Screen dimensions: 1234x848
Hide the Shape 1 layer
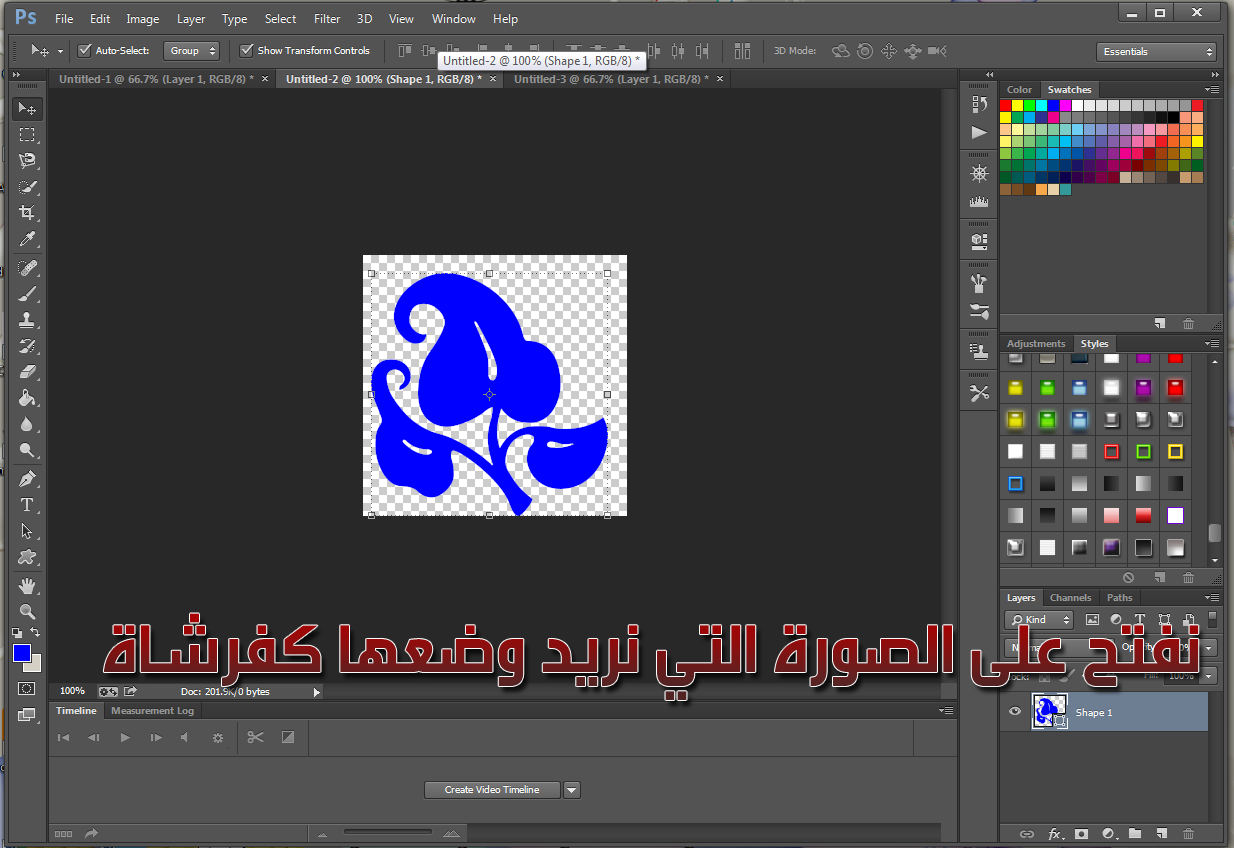click(x=1015, y=712)
